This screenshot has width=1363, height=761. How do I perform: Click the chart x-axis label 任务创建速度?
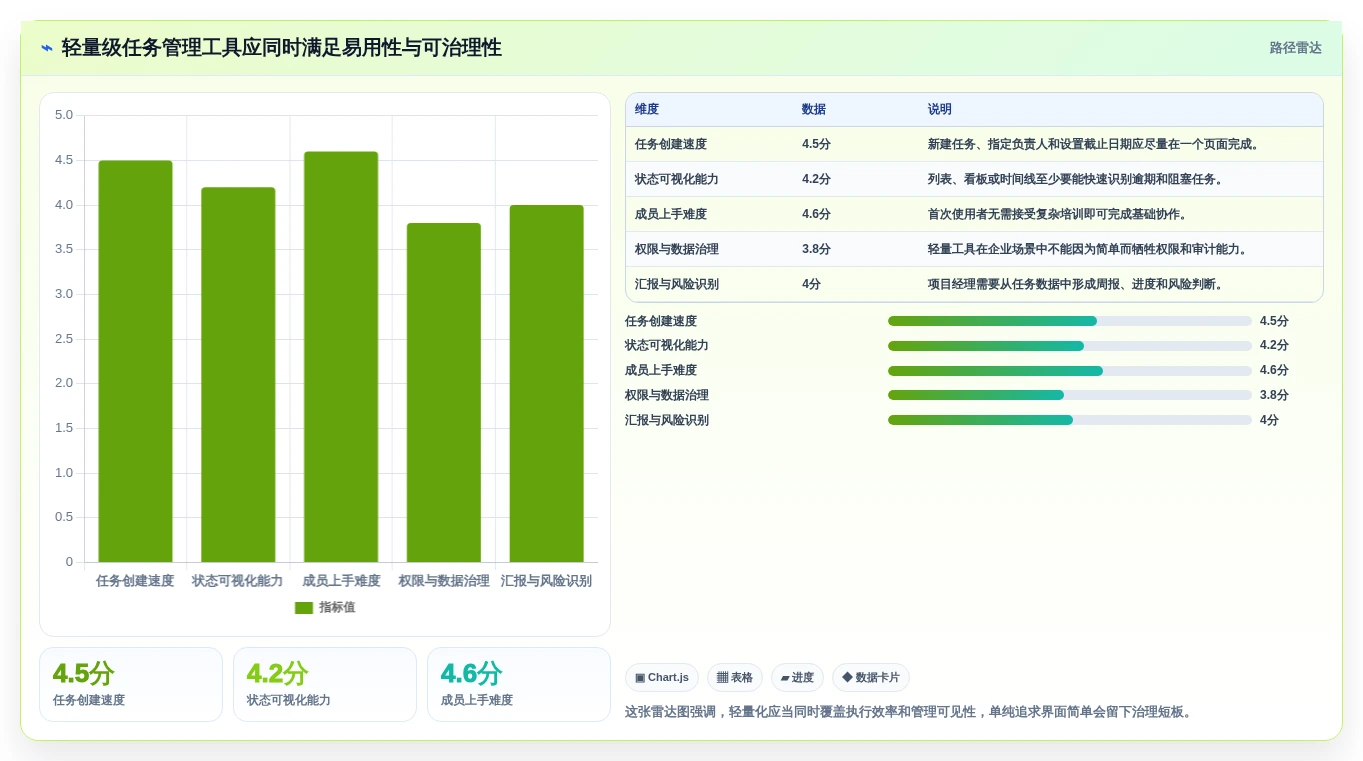(x=135, y=581)
